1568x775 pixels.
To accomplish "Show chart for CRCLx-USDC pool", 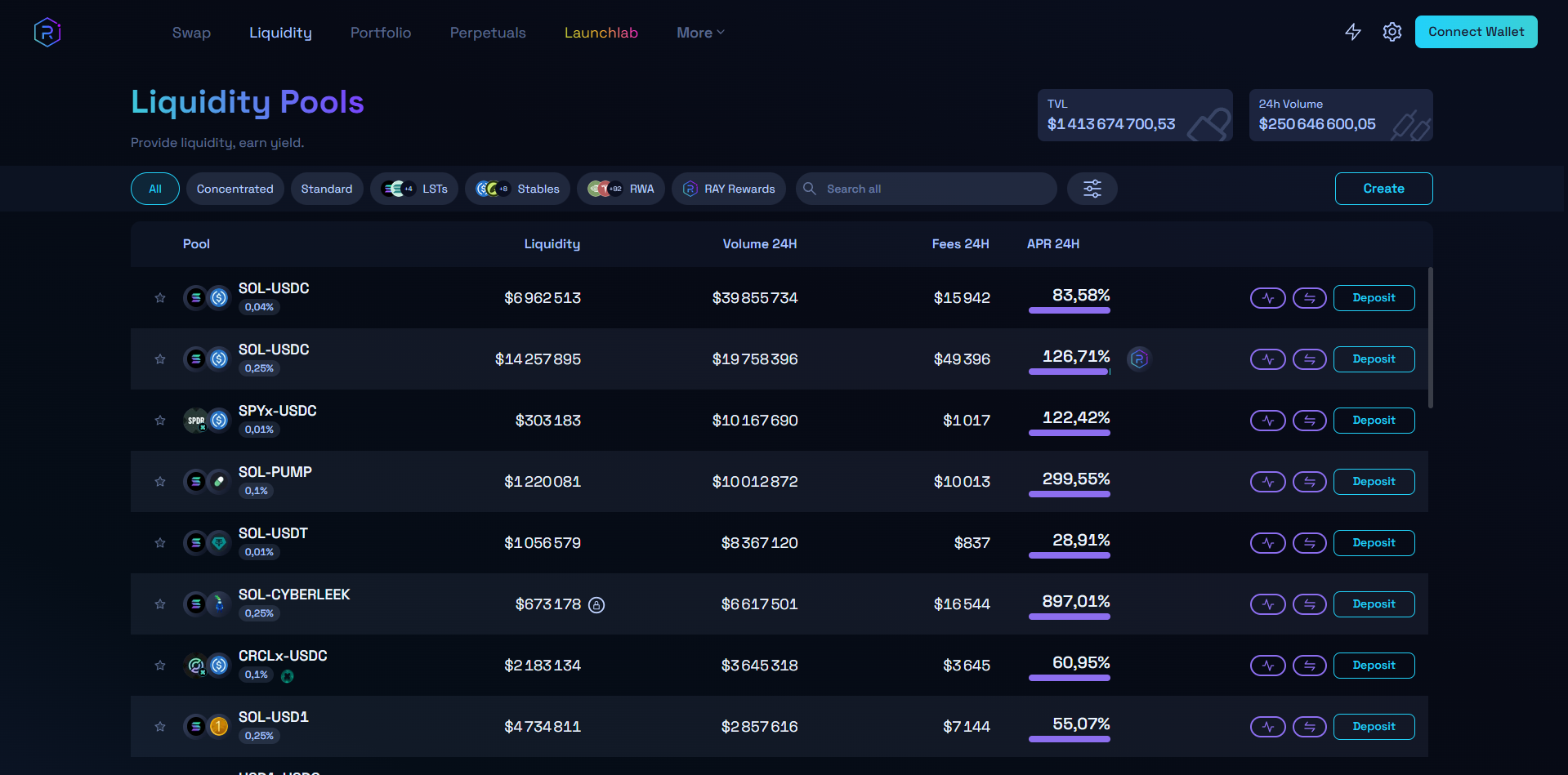I will [1268, 666].
